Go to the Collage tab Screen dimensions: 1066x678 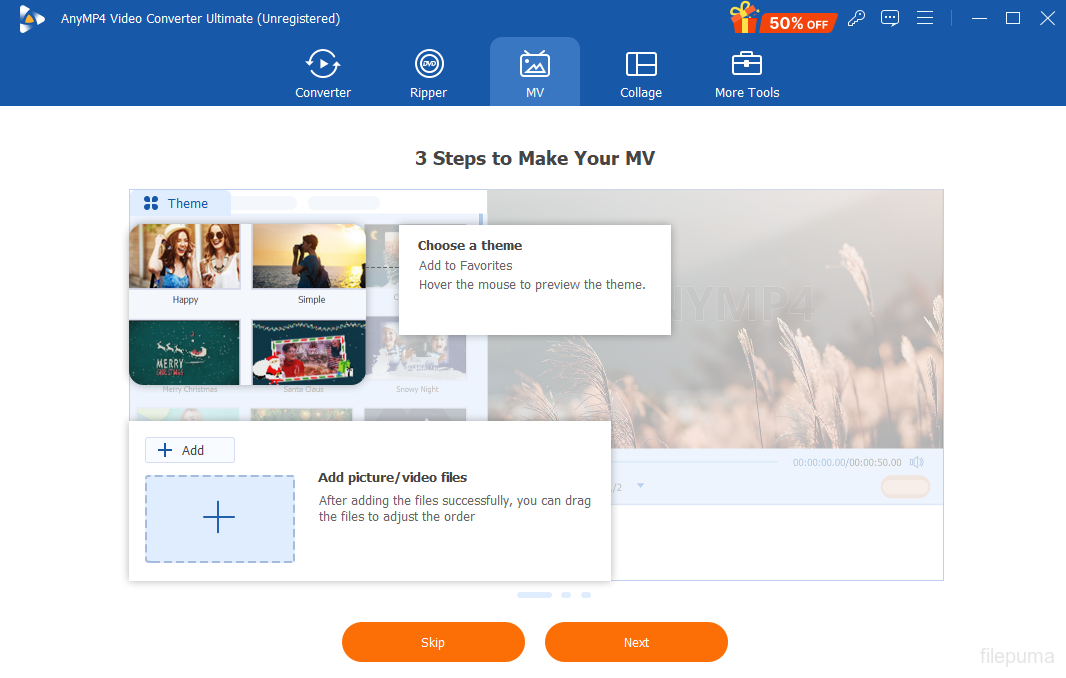(640, 73)
